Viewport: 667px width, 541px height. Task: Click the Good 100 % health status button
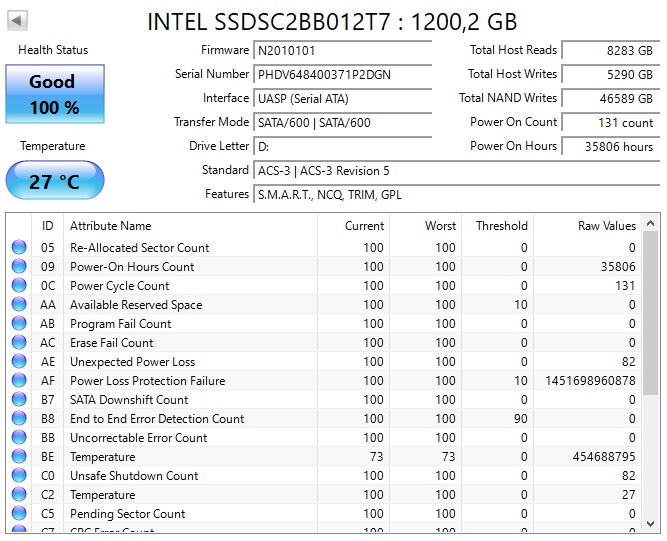[55, 94]
